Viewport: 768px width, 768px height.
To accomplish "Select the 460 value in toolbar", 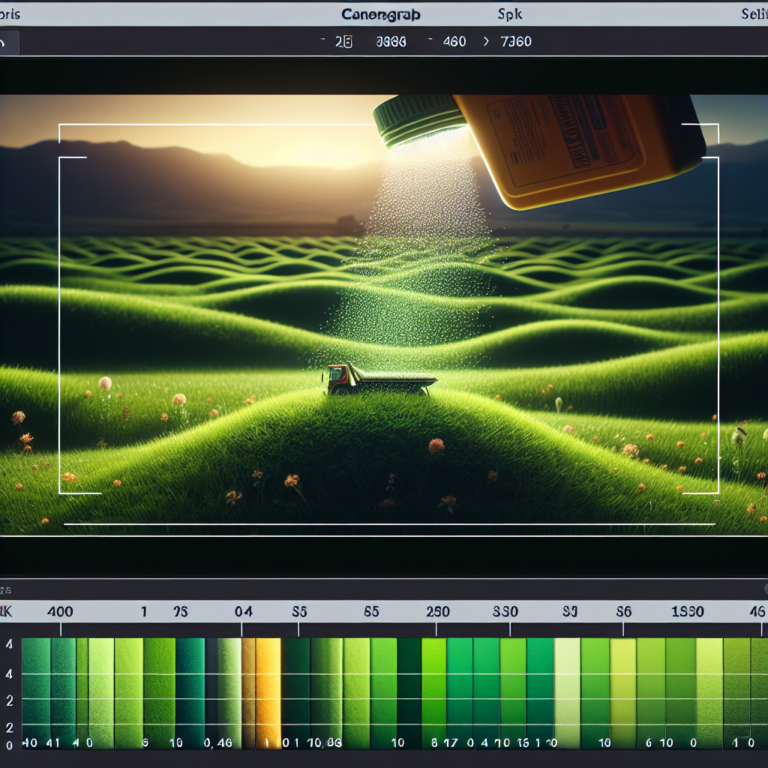I will [454, 42].
